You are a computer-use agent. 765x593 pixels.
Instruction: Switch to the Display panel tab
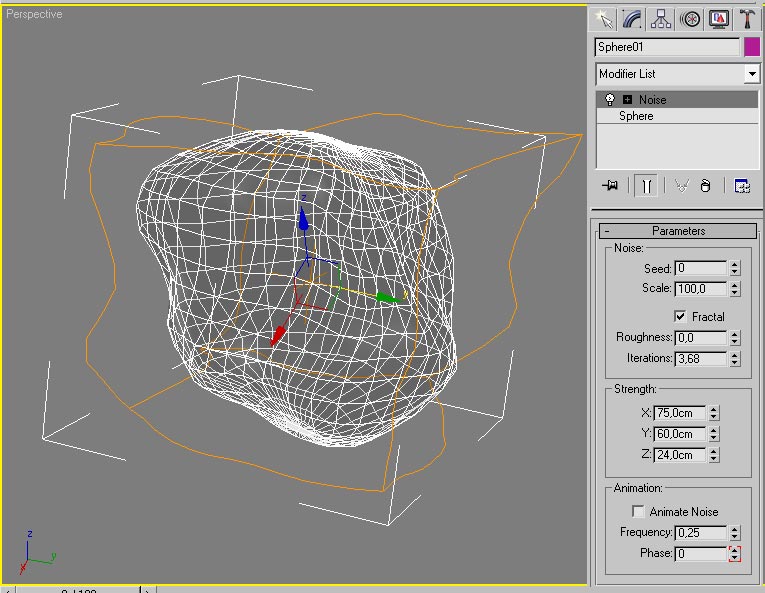click(x=718, y=18)
